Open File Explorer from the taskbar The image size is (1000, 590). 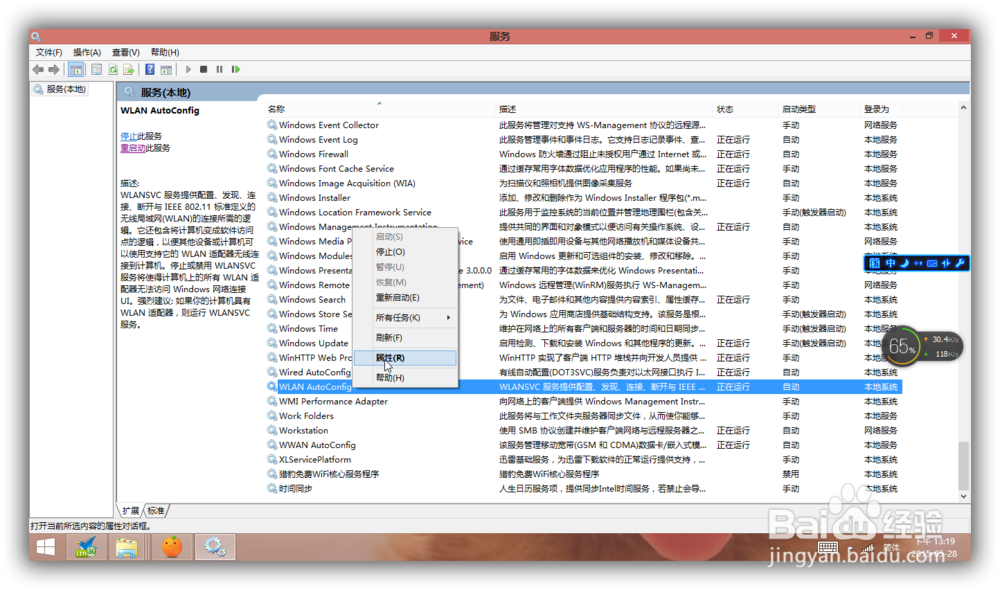(x=127, y=547)
